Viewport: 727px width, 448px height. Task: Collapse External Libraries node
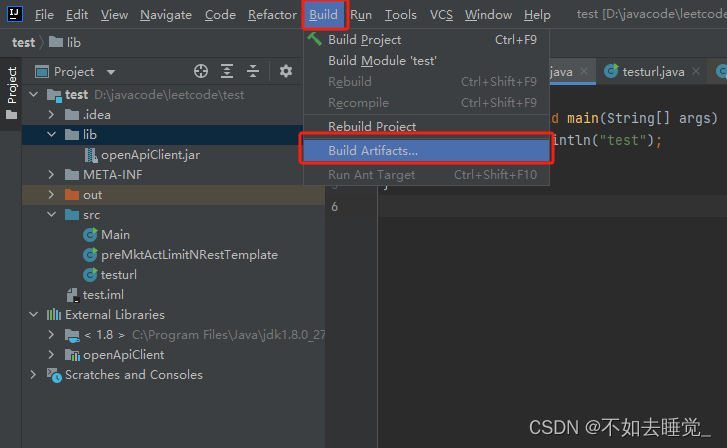[x=33, y=314]
